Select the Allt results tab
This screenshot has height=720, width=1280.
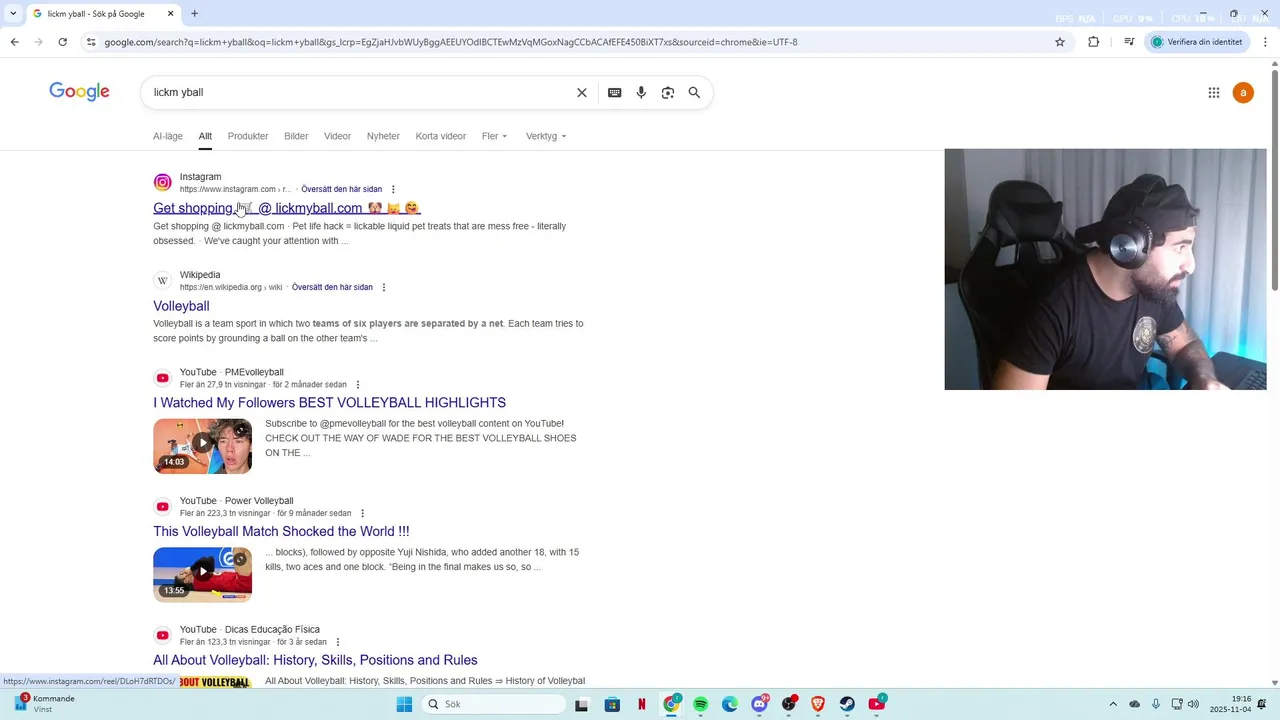pyautogui.click(x=205, y=136)
